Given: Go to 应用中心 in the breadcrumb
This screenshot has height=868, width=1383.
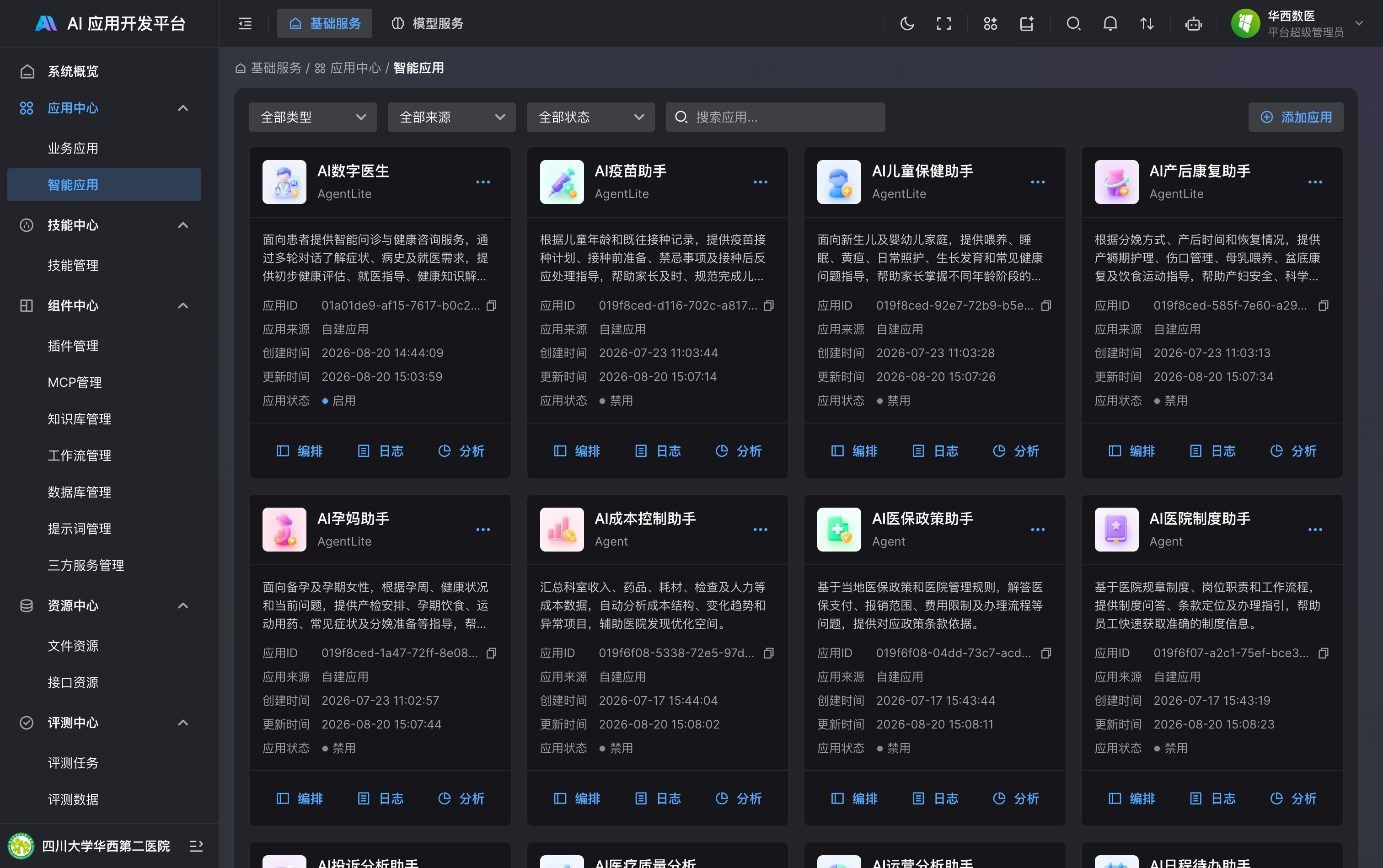Looking at the screenshot, I should tap(347, 68).
